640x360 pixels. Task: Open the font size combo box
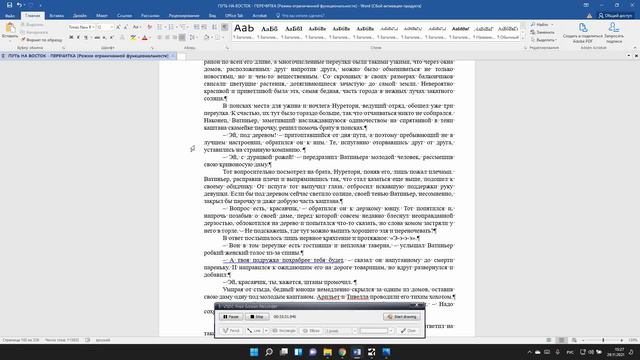pos(105,27)
